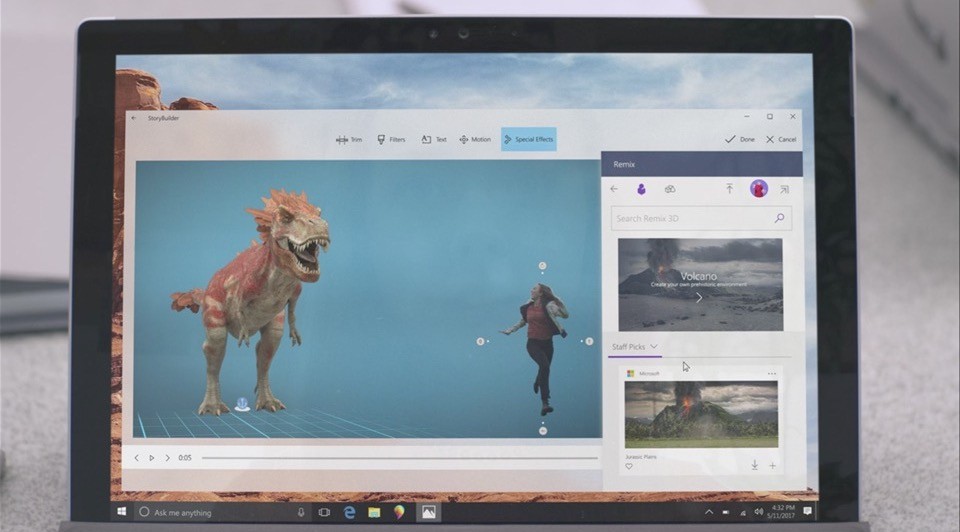Show hidden system tray icons
Screen dimensions: 960x532
point(709,512)
